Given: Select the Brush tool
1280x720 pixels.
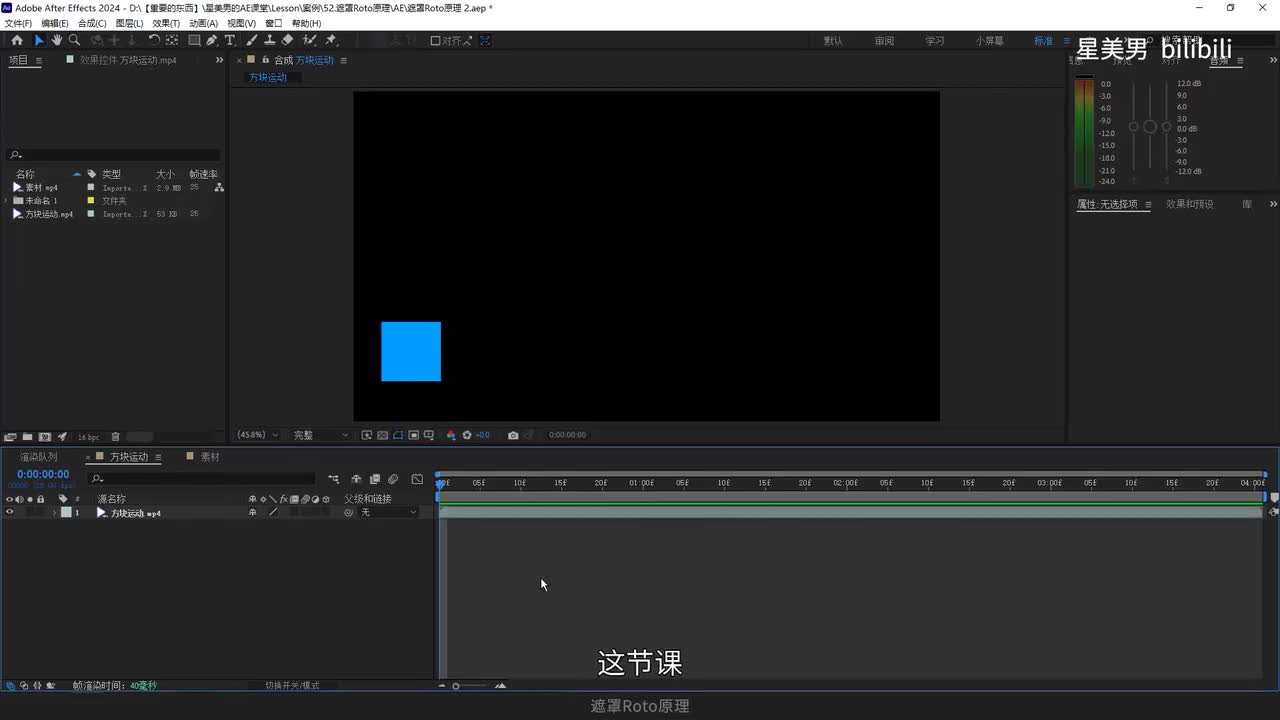Looking at the screenshot, I should tap(252, 41).
